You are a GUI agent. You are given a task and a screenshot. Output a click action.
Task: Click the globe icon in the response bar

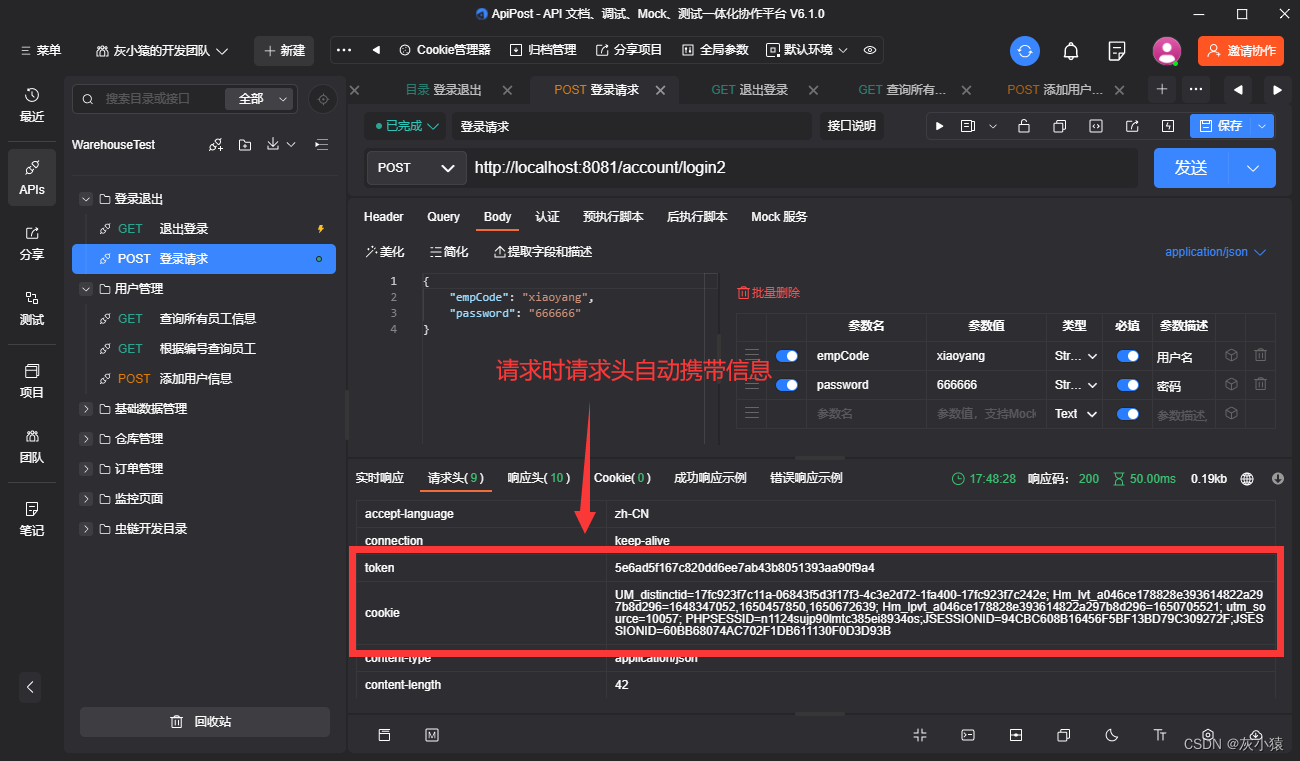(1247, 479)
